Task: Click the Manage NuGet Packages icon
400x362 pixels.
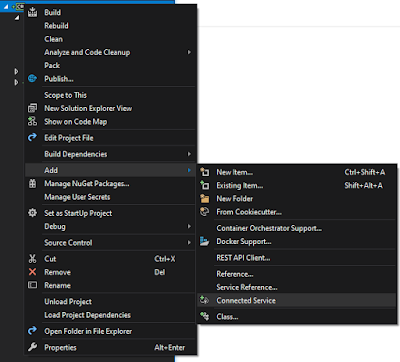Action: [32, 184]
